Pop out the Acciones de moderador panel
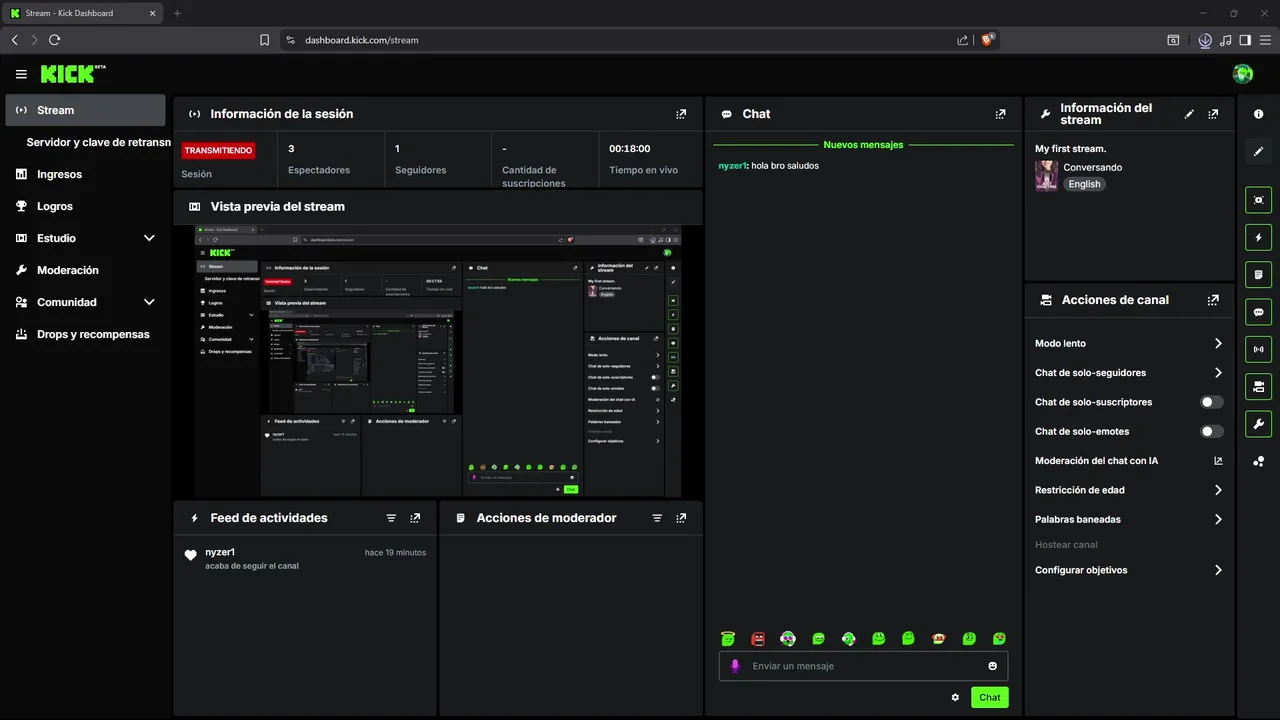Screen dimensions: 1280x720 (681, 518)
